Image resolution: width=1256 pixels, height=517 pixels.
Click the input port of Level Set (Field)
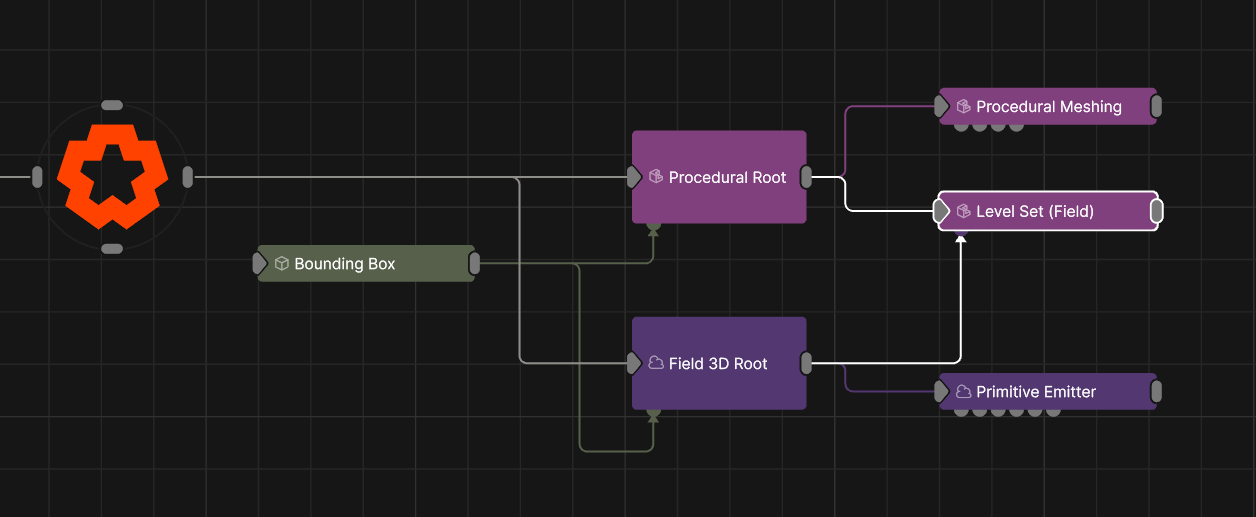pyautogui.click(x=941, y=211)
